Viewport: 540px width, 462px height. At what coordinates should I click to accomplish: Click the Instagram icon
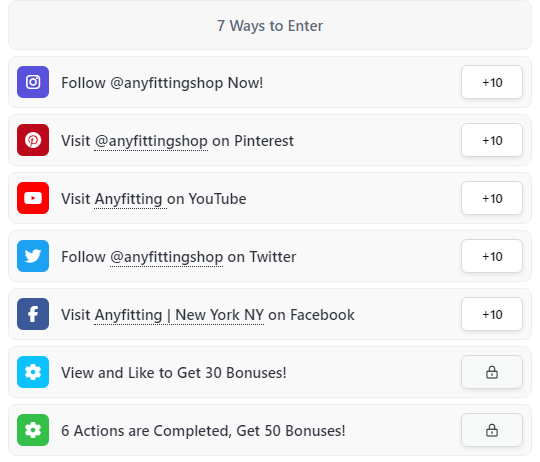[x=33, y=82]
